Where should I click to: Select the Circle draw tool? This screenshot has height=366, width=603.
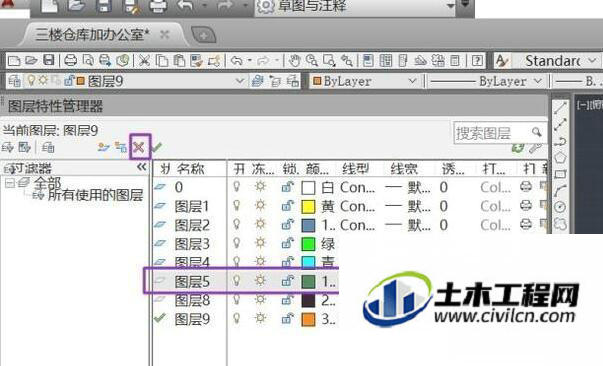point(560,207)
